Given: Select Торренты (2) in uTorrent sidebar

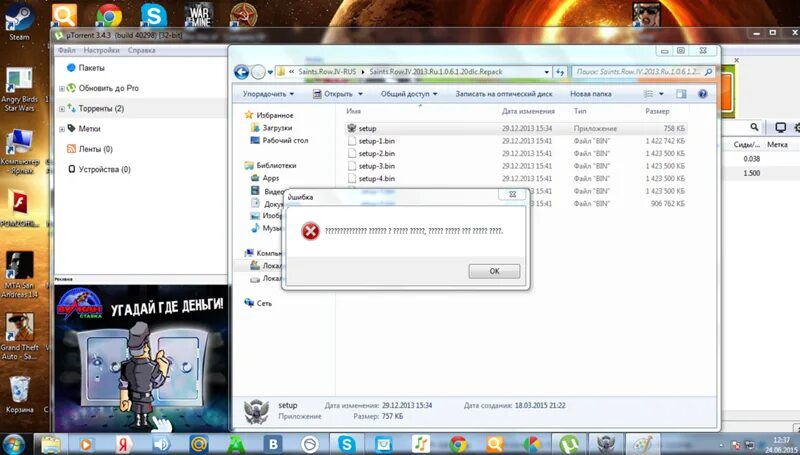Looking at the screenshot, I should coord(101,109).
